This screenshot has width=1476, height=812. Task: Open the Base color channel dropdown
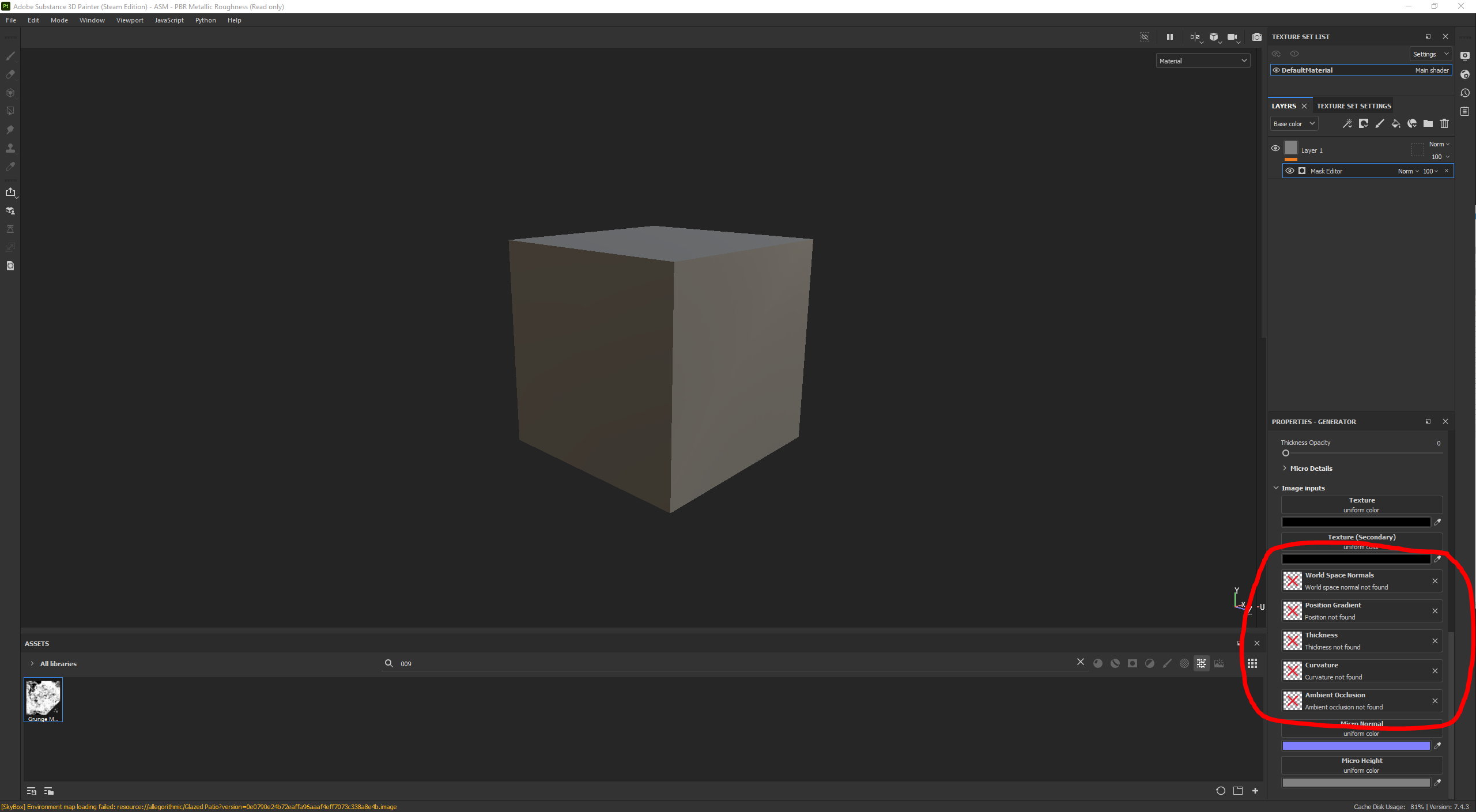point(1293,123)
